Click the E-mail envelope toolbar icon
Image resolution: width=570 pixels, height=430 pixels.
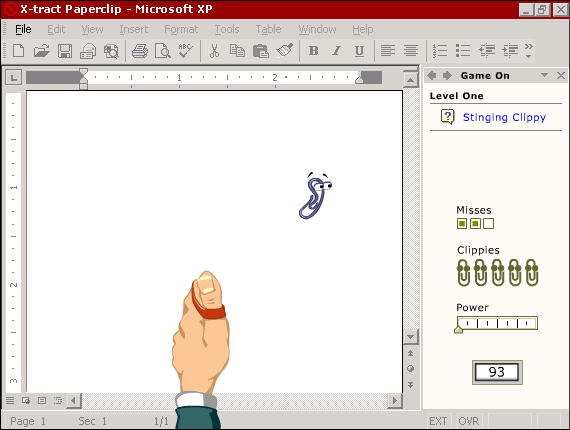click(88, 51)
